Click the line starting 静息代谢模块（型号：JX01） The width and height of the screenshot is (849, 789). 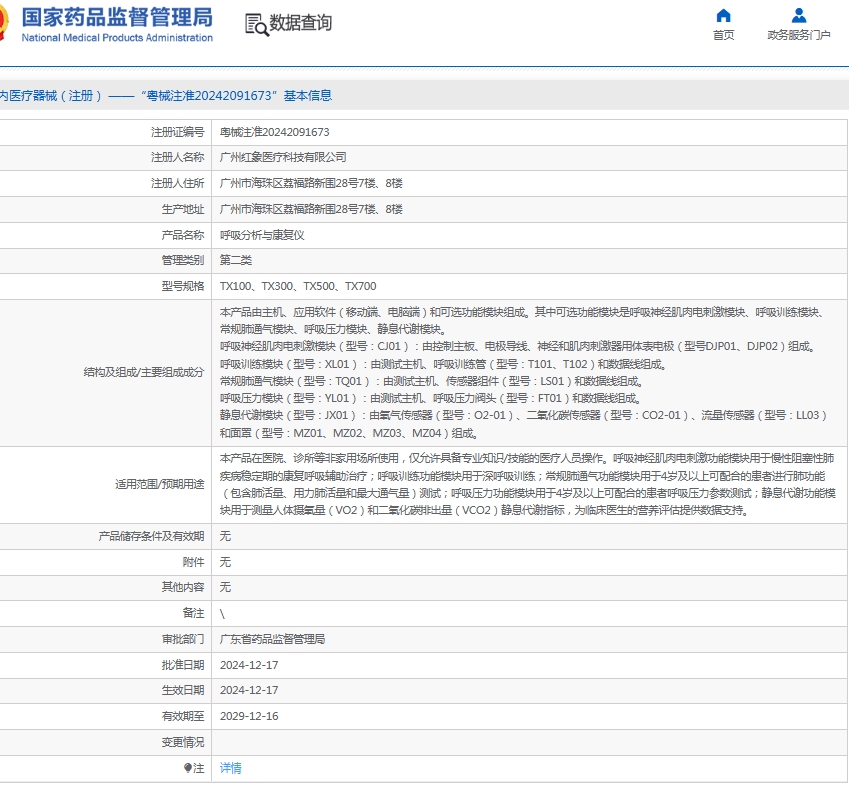[x=524, y=415]
